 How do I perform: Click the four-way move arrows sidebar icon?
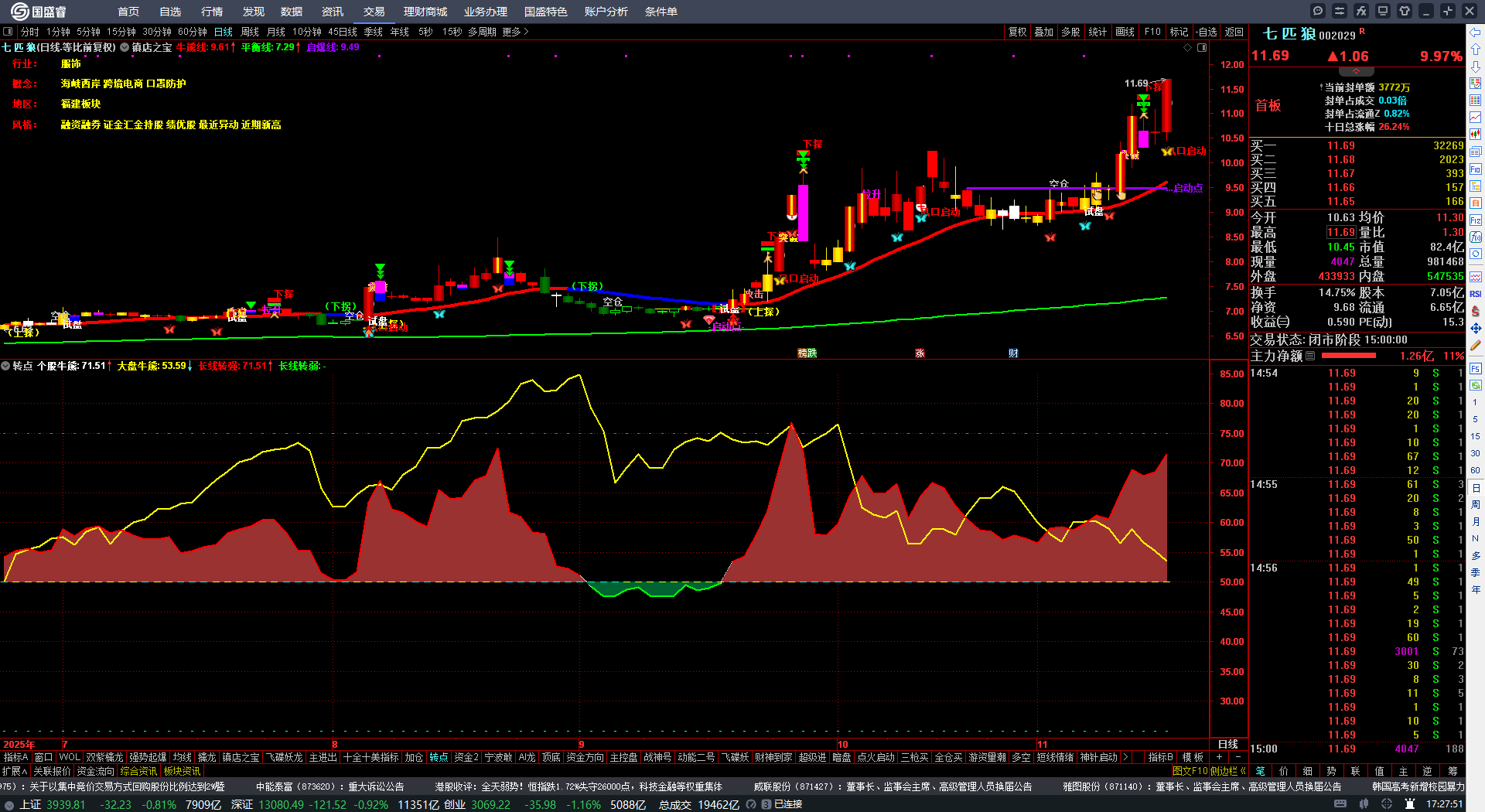1476,328
